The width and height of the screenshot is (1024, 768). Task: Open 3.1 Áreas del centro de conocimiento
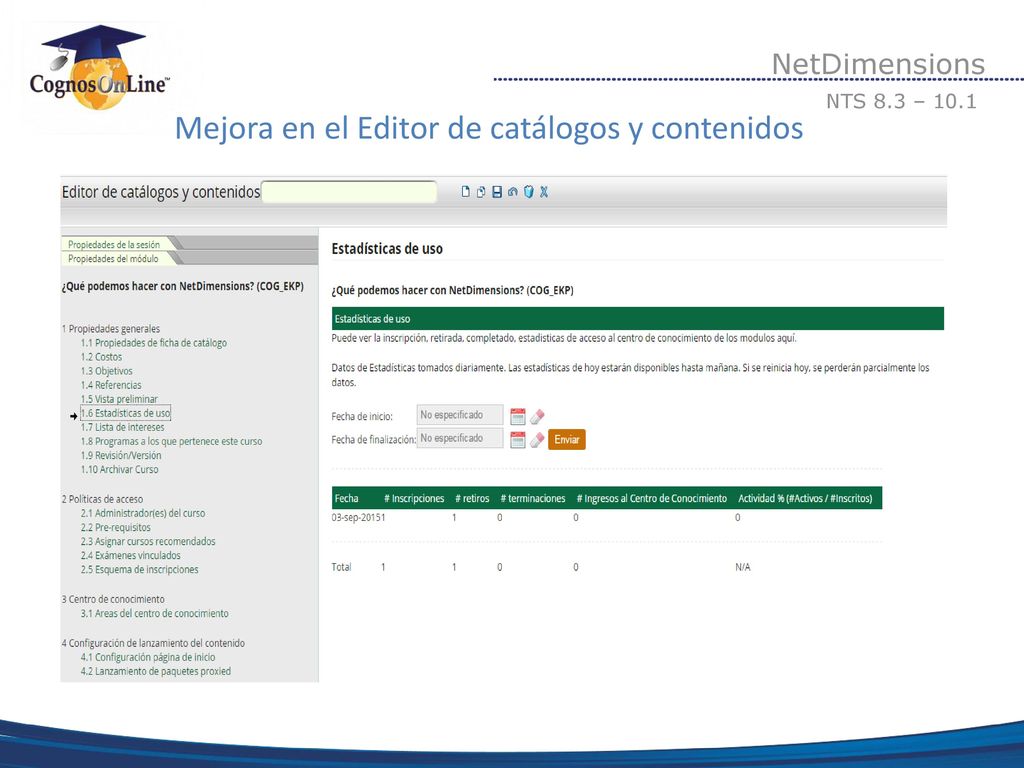click(155, 613)
